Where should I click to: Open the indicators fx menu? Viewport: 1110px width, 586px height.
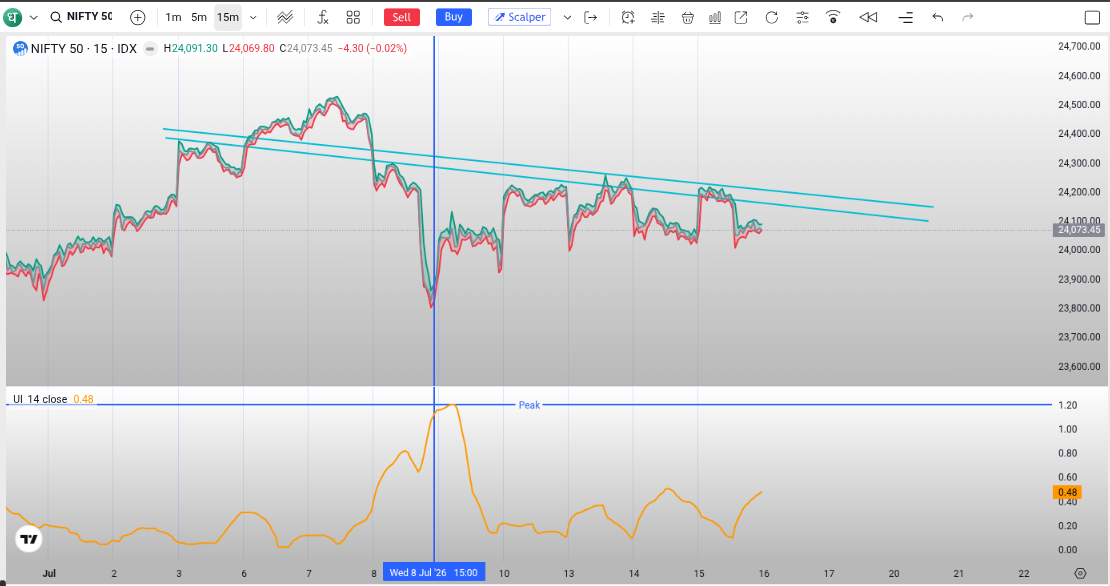323,17
